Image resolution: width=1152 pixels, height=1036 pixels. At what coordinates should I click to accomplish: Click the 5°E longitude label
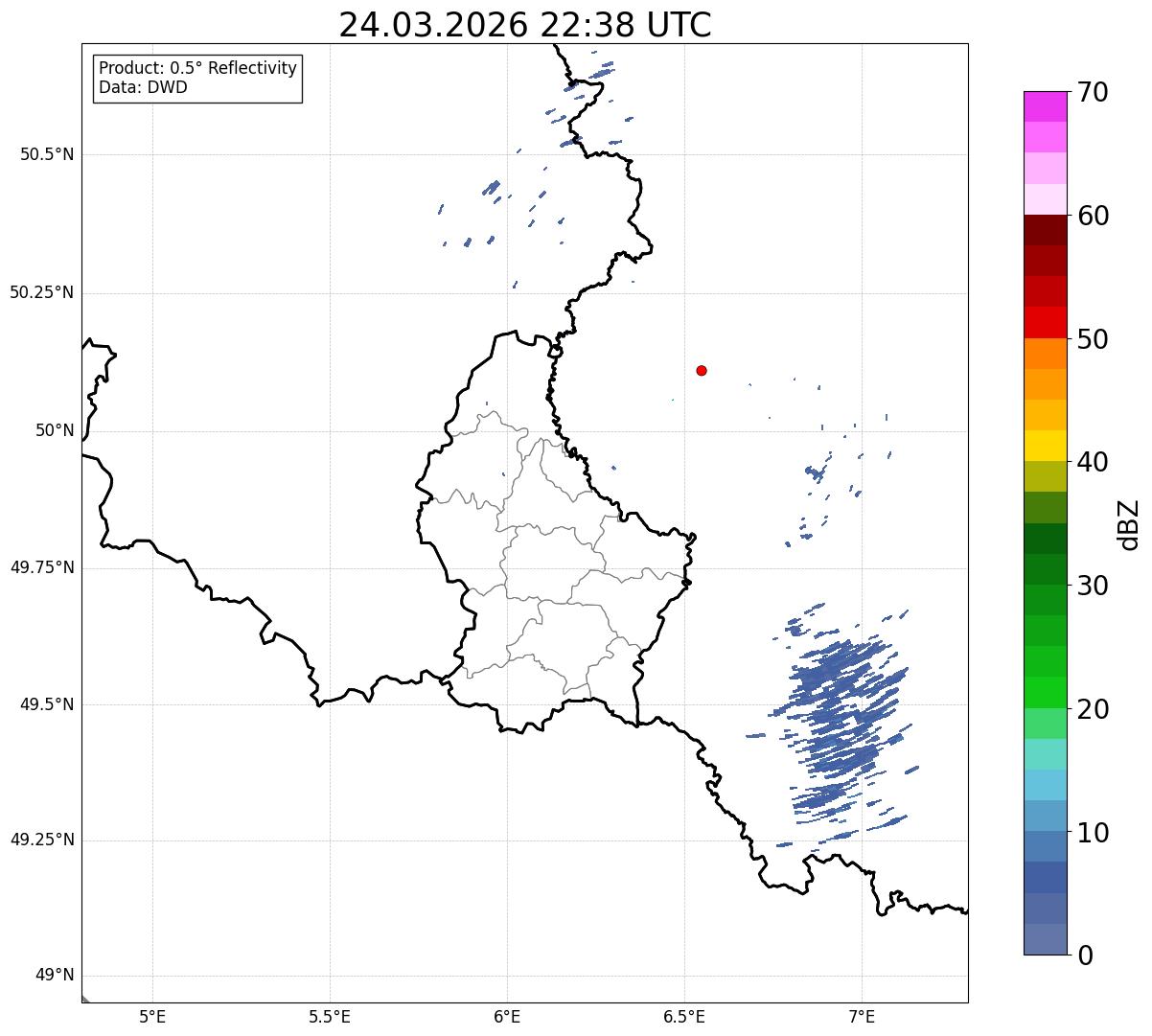152,1017
